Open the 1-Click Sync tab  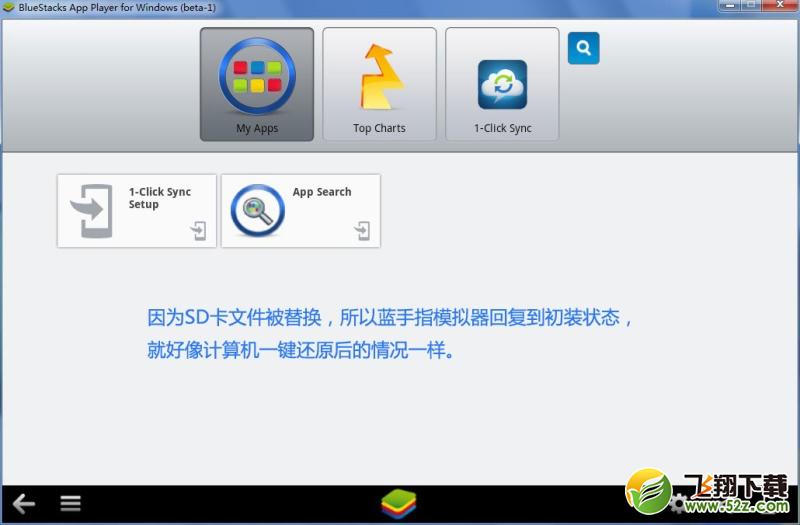tap(502, 84)
